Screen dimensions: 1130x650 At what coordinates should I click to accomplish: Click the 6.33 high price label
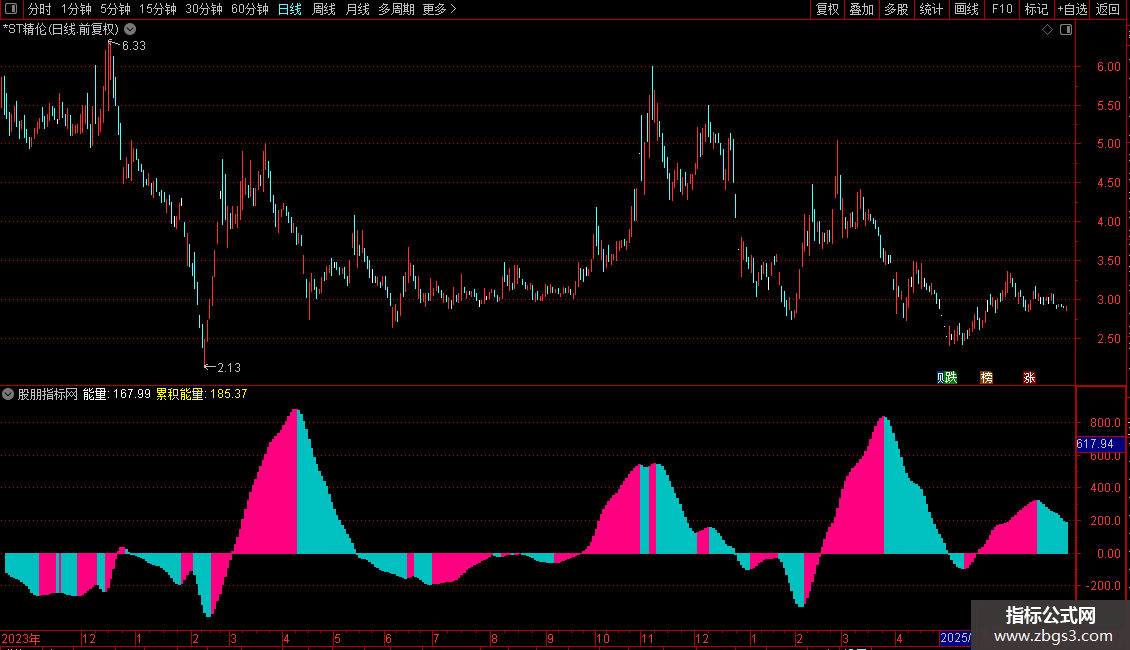(x=133, y=46)
